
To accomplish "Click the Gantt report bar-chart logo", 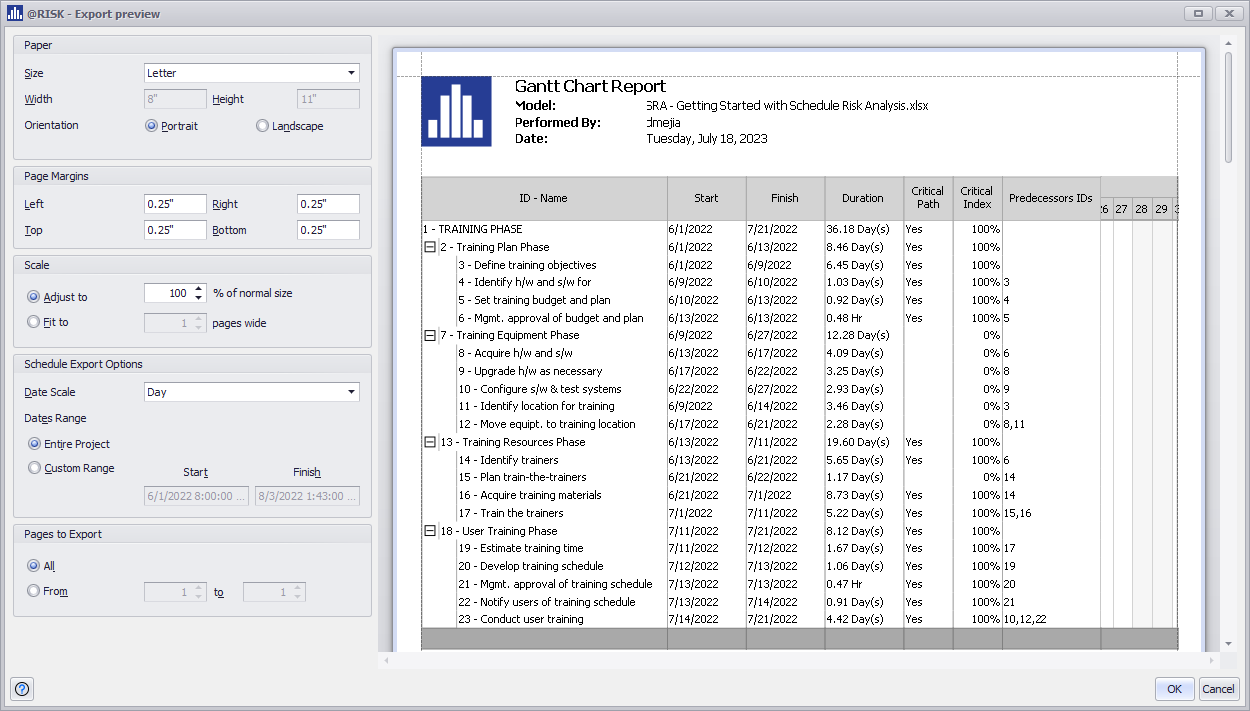I will pos(456,111).
